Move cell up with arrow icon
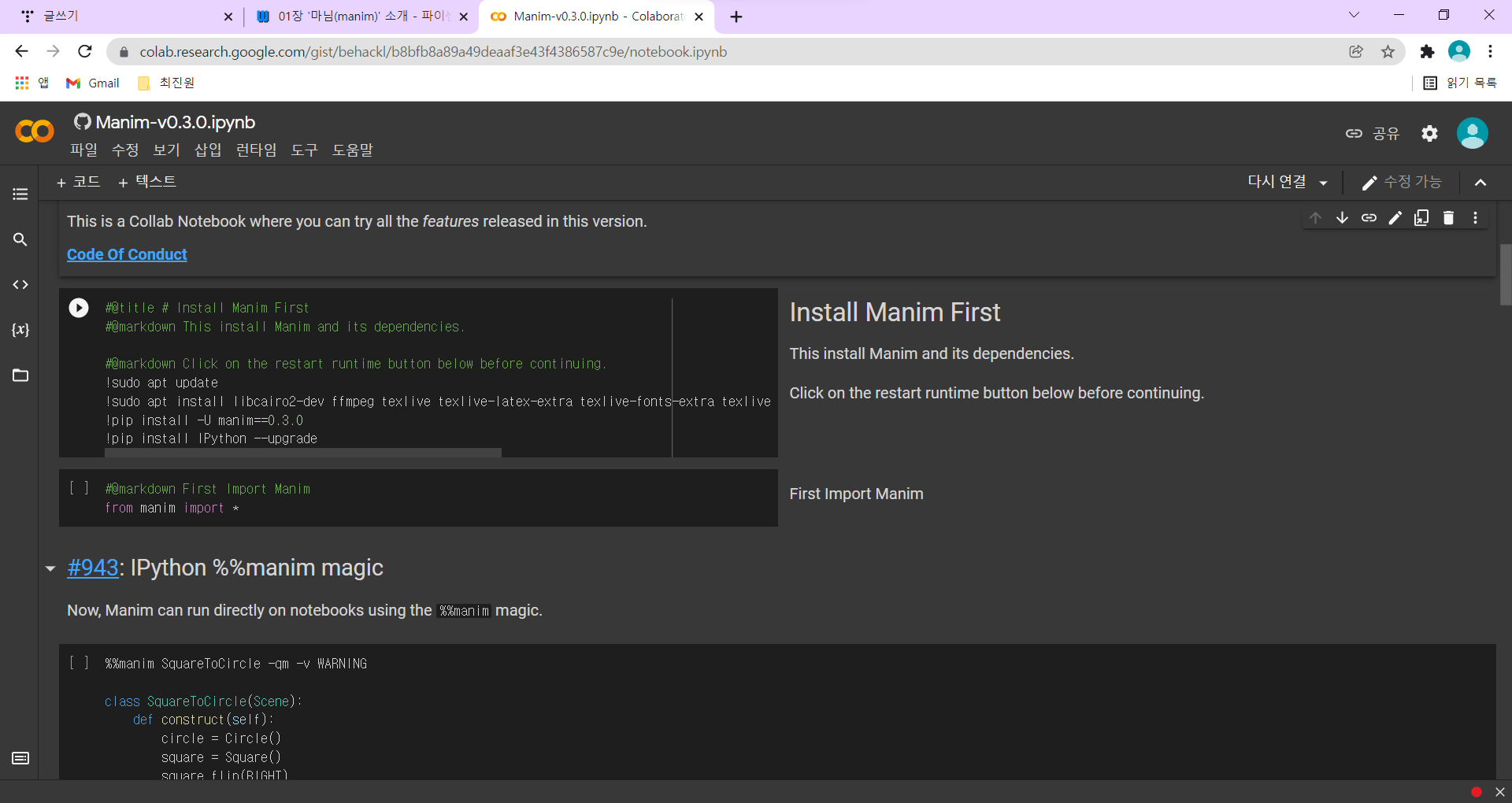Screen dimensions: 1512x803 tap(1315, 218)
